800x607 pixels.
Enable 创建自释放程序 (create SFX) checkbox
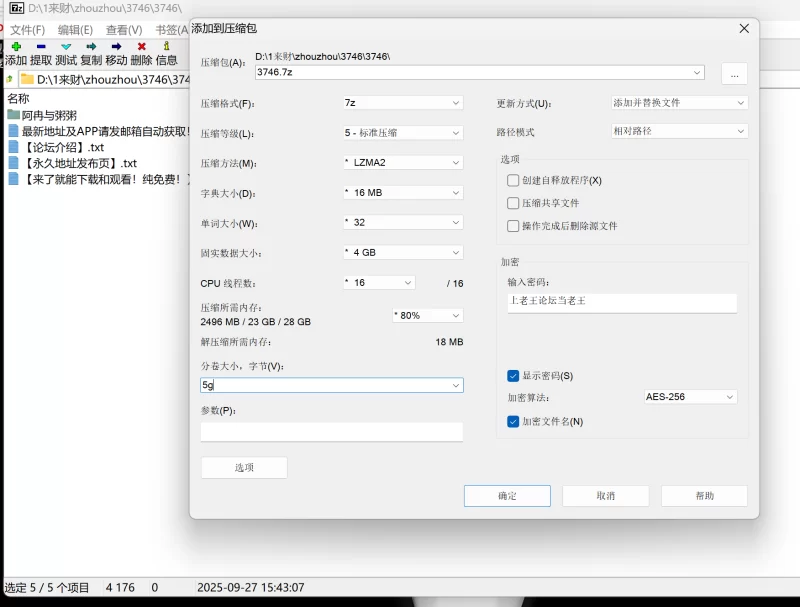pyautogui.click(x=514, y=180)
